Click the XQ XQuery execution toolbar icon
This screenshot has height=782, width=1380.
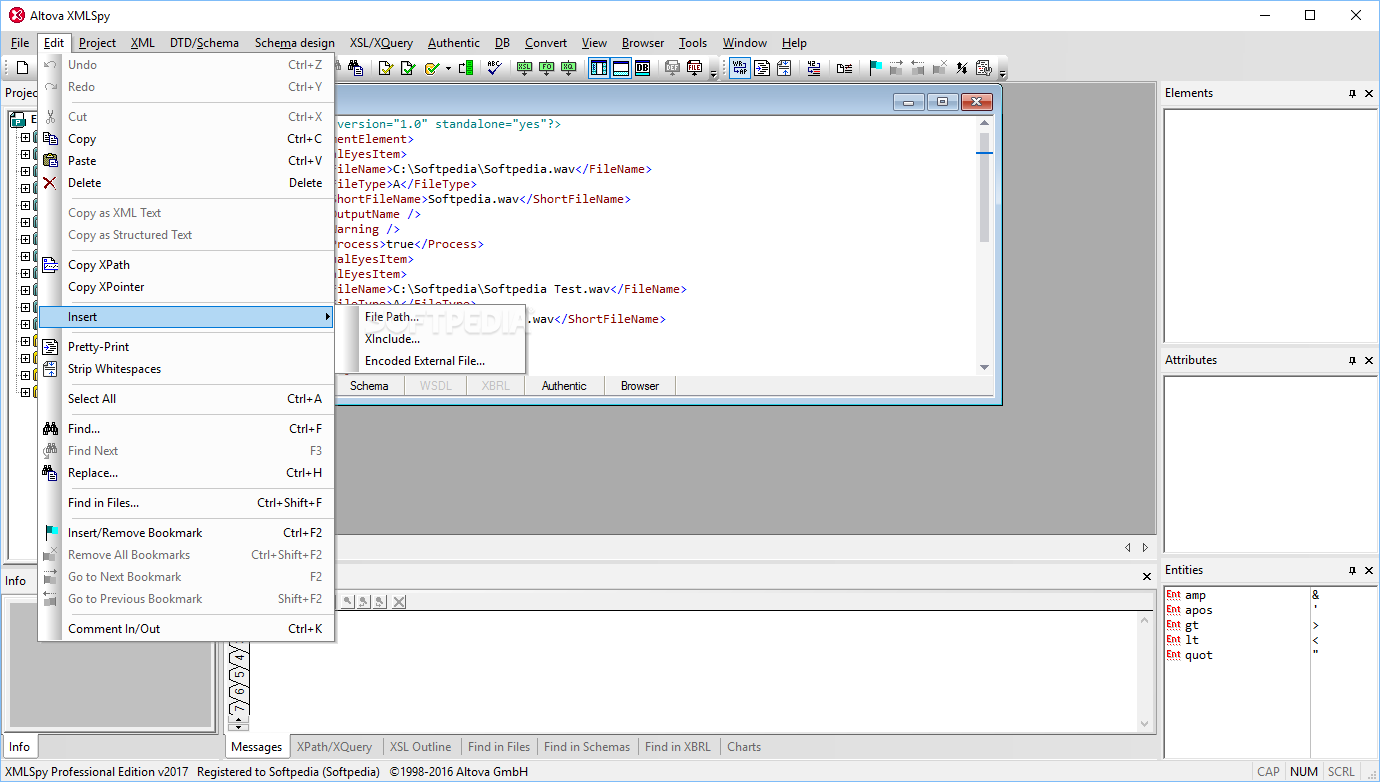point(568,68)
